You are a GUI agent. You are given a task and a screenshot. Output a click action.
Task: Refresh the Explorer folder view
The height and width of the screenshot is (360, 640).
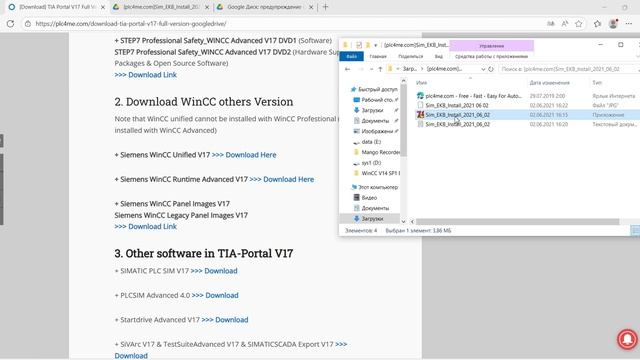click(x=491, y=69)
